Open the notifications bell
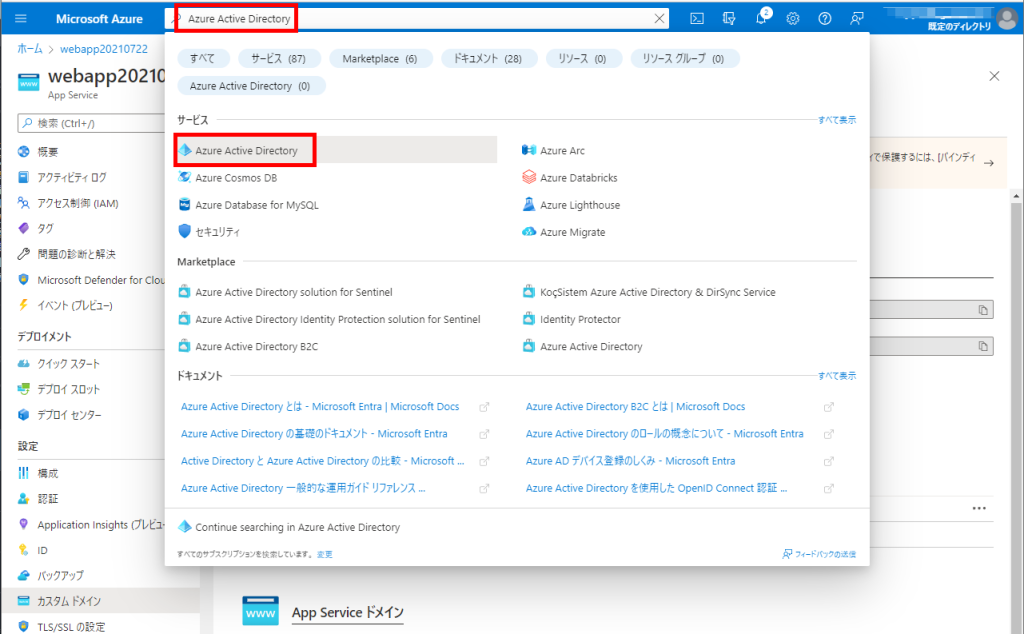Viewport: 1024px width, 634px height. pyautogui.click(x=761, y=18)
